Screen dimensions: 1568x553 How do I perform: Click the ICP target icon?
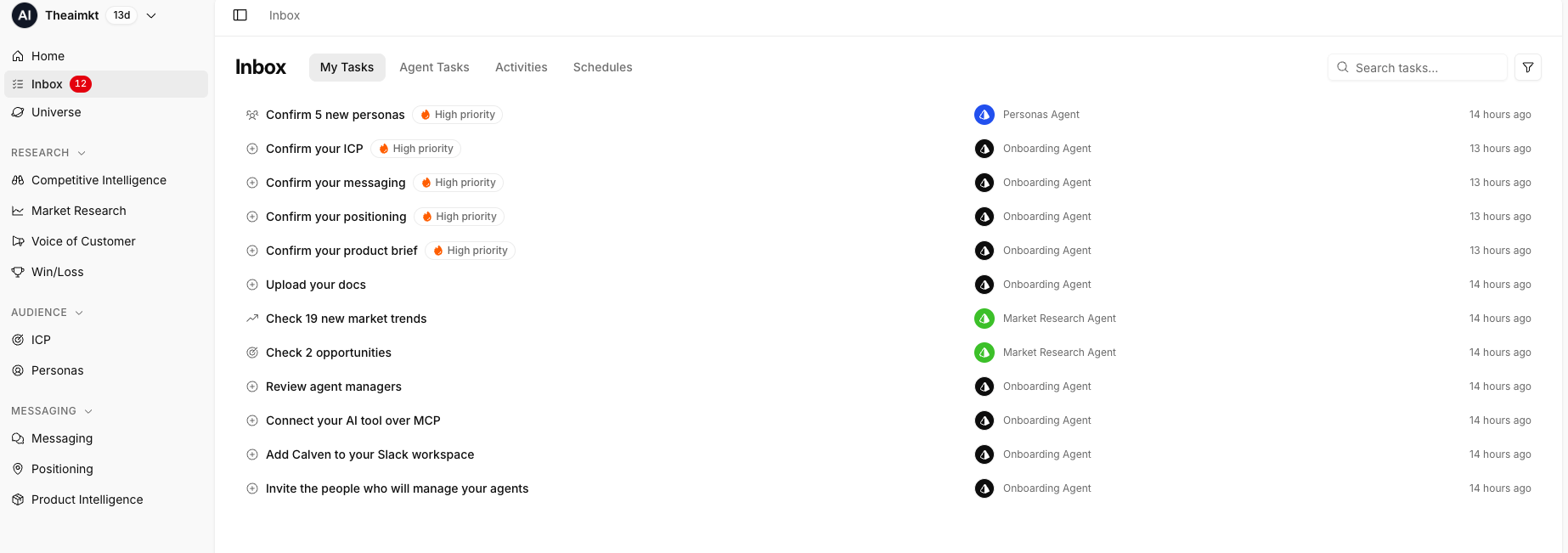[x=18, y=340]
